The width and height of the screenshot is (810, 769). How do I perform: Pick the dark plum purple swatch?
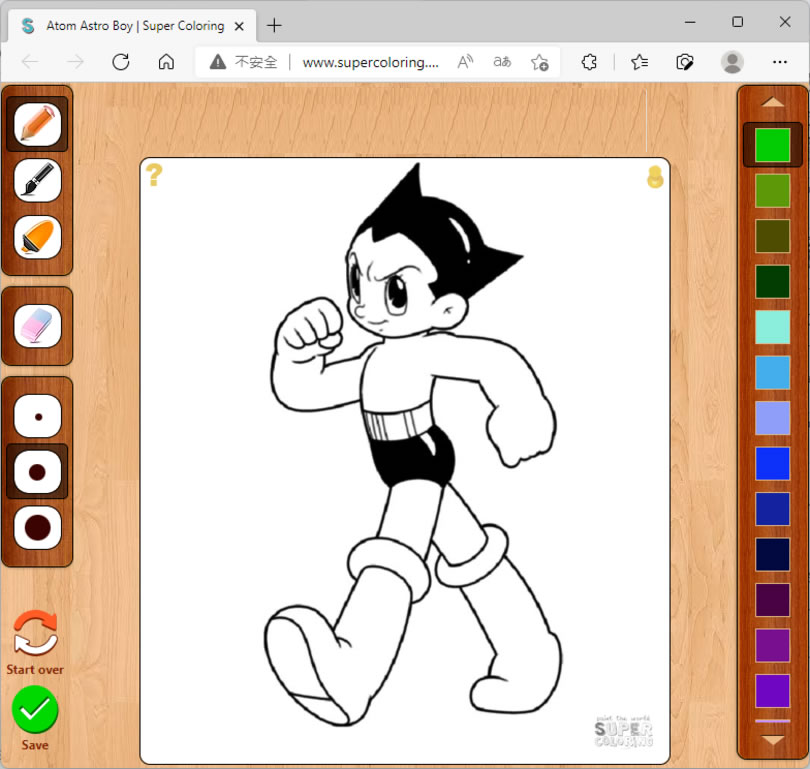(772, 600)
